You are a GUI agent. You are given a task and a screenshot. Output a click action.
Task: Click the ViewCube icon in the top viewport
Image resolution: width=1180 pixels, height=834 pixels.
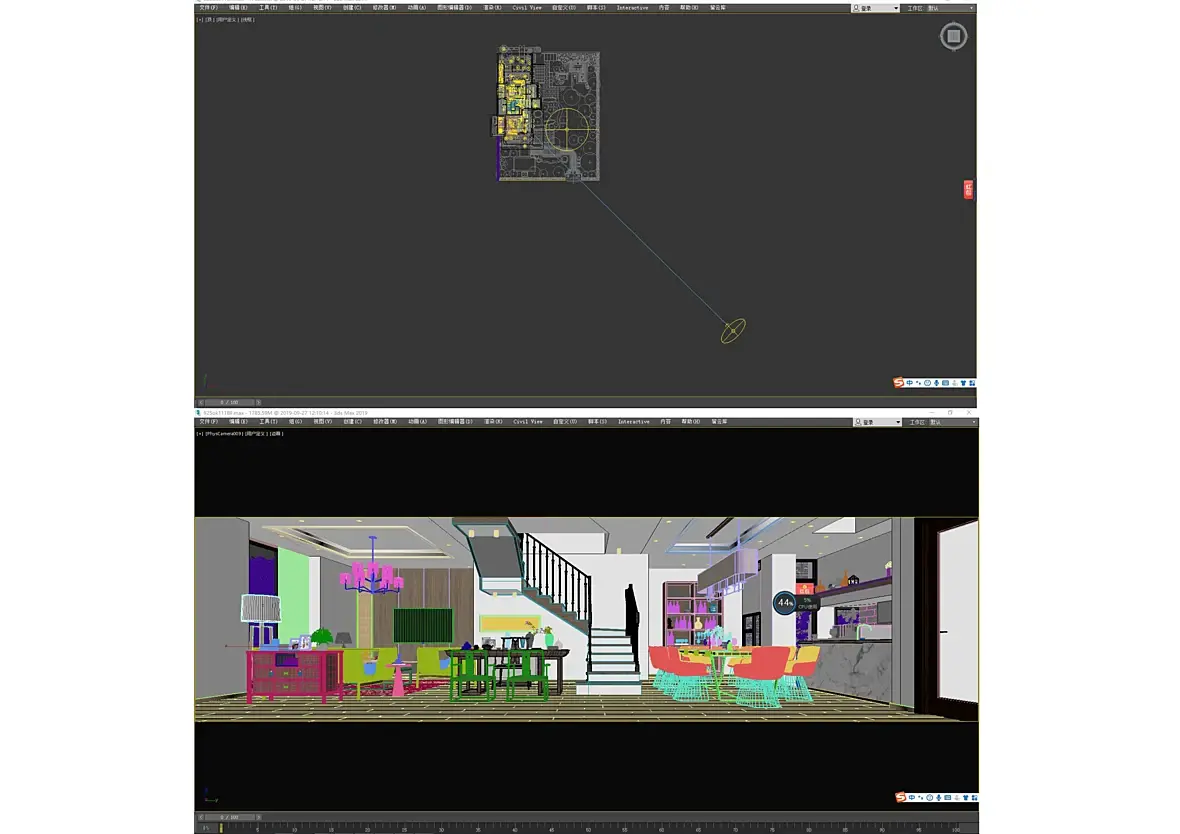tap(953, 36)
